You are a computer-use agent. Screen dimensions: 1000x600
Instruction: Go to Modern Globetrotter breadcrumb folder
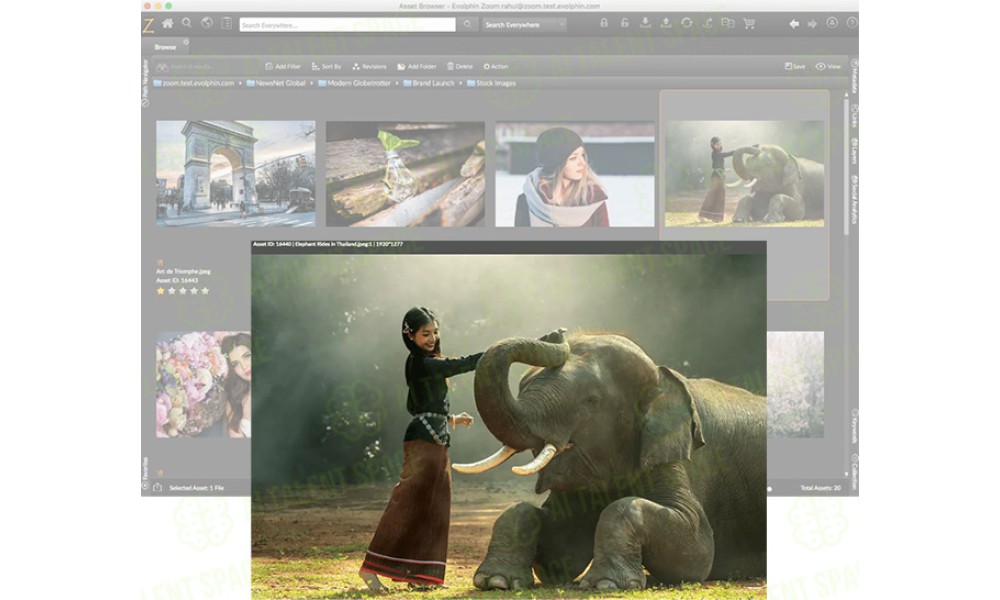355,83
